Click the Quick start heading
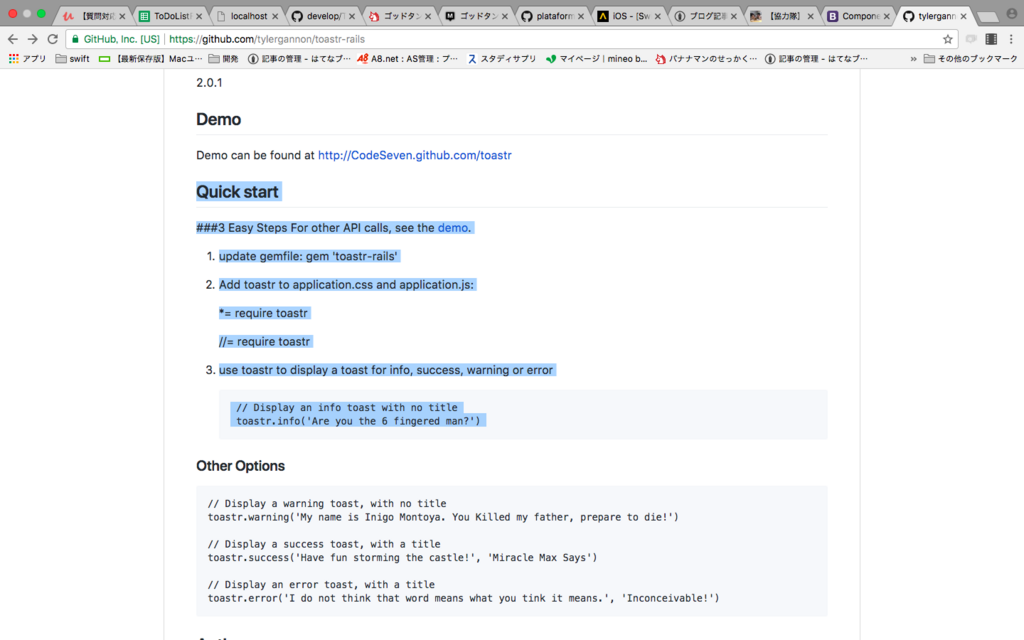The image size is (1024, 640). [238, 192]
